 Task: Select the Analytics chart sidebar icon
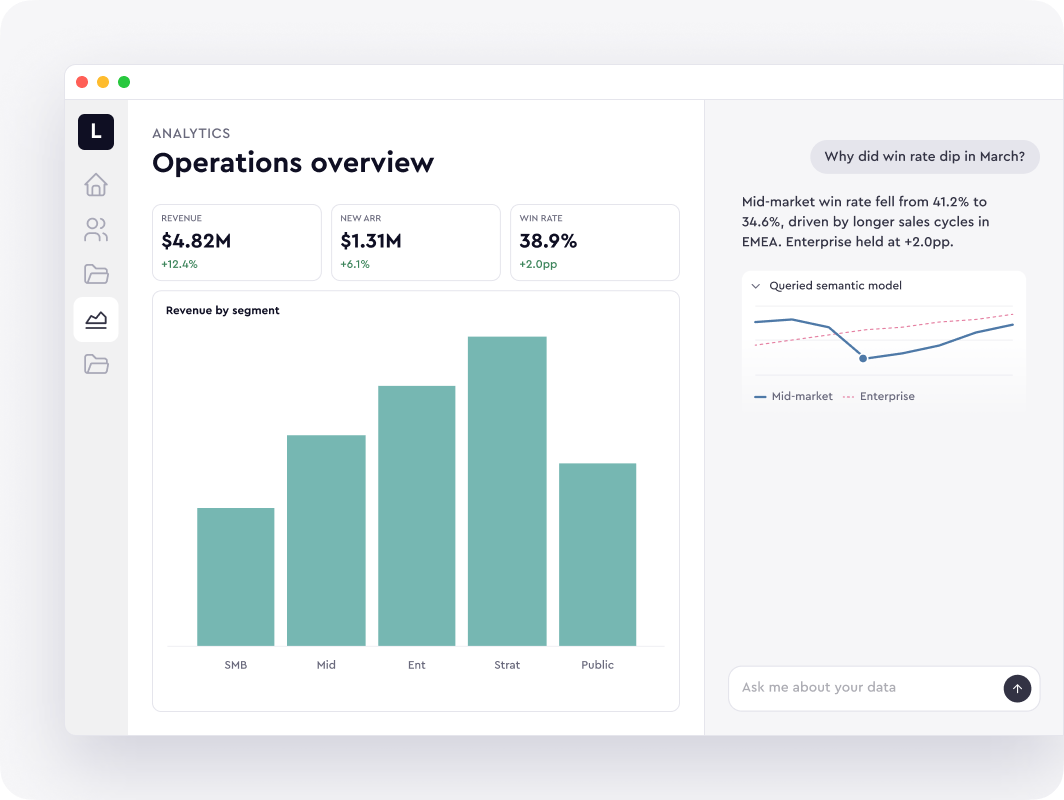(x=96, y=320)
